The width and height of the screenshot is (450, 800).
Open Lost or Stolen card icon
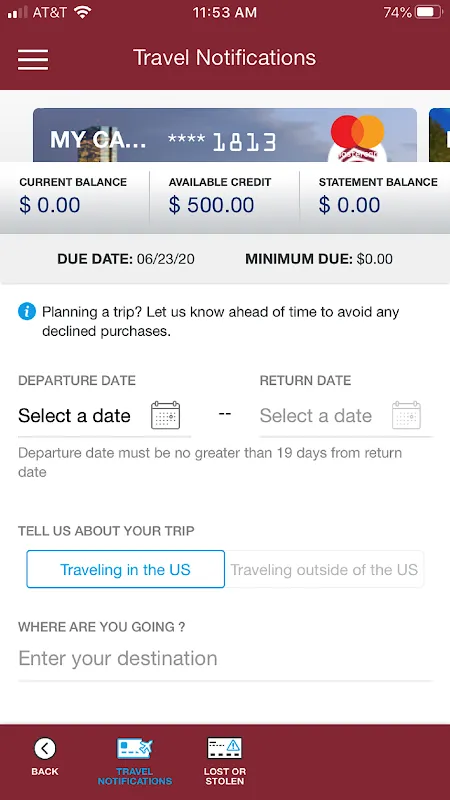tap(224, 748)
